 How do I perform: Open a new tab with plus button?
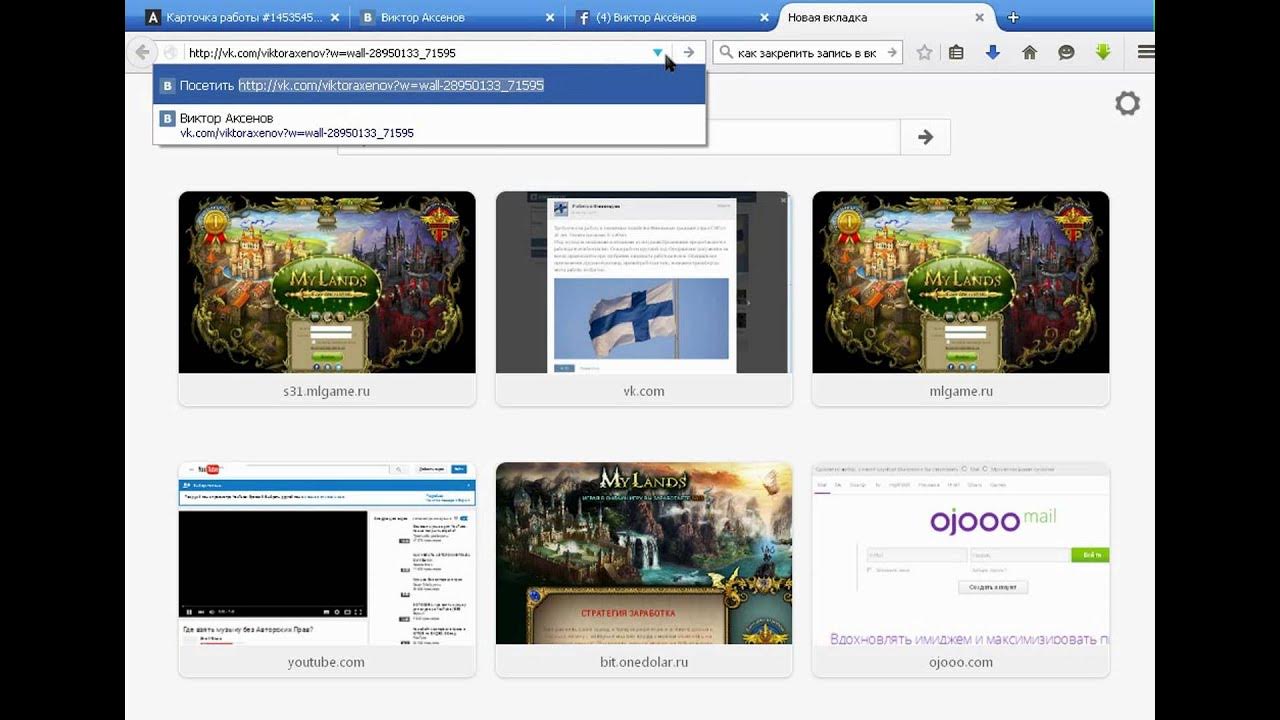1013,17
